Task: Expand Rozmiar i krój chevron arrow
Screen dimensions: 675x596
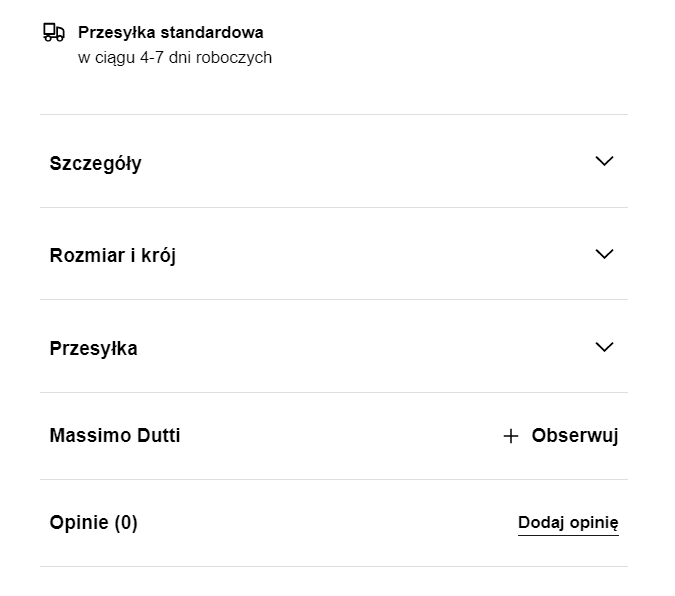Action: pyautogui.click(x=604, y=254)
